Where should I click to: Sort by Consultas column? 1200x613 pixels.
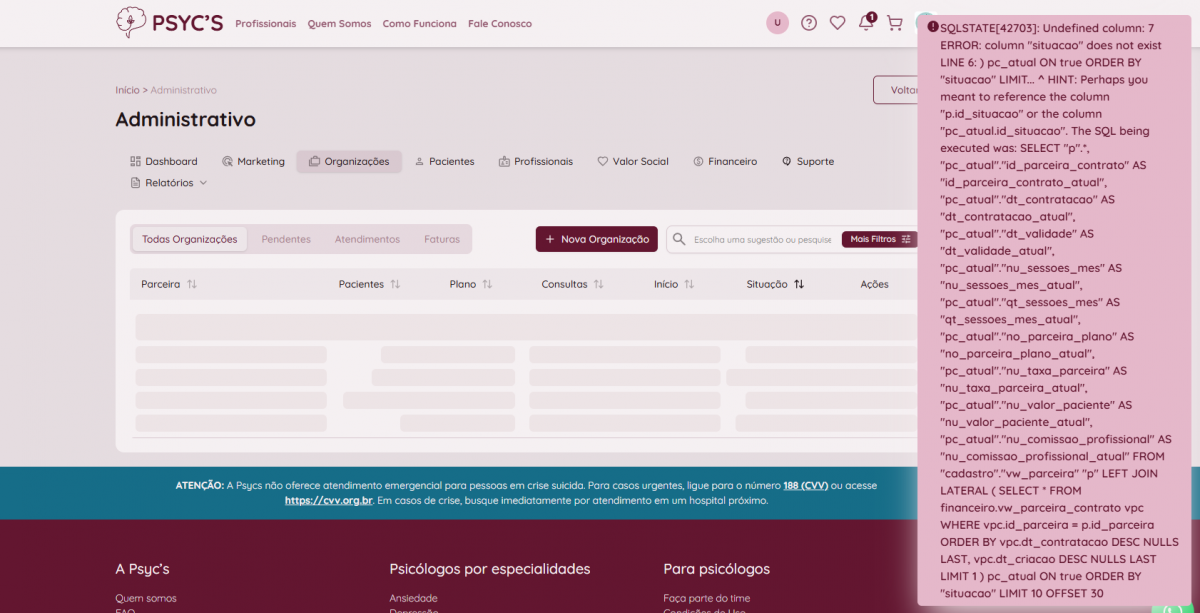click(573, 284)
